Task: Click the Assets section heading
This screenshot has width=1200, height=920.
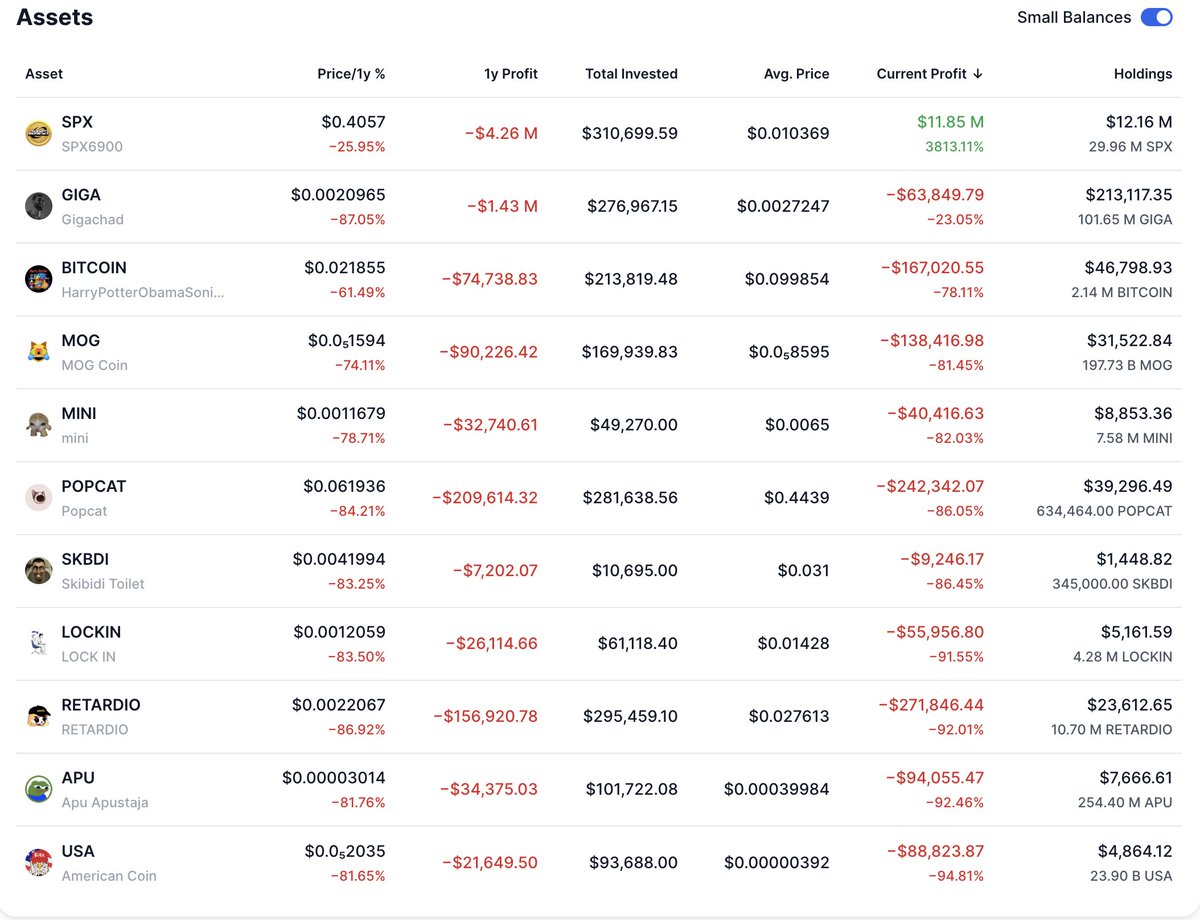Action: pyautogui.click(x=55, y=17)
